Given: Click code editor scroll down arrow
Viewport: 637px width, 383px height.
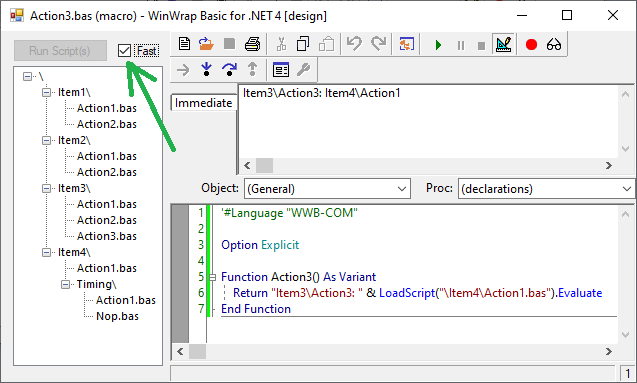Looking at the screenshot, I should pyautogui.click(x=626, y=335).
